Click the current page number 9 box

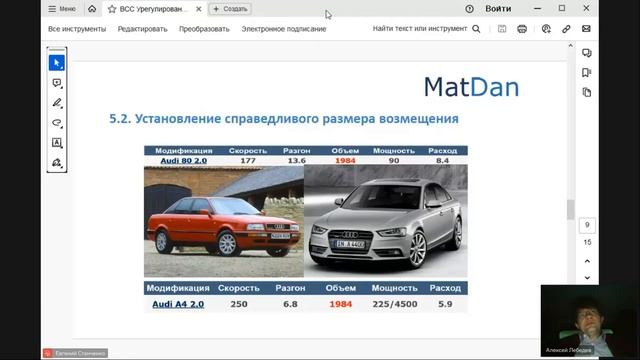pos(587,225)
